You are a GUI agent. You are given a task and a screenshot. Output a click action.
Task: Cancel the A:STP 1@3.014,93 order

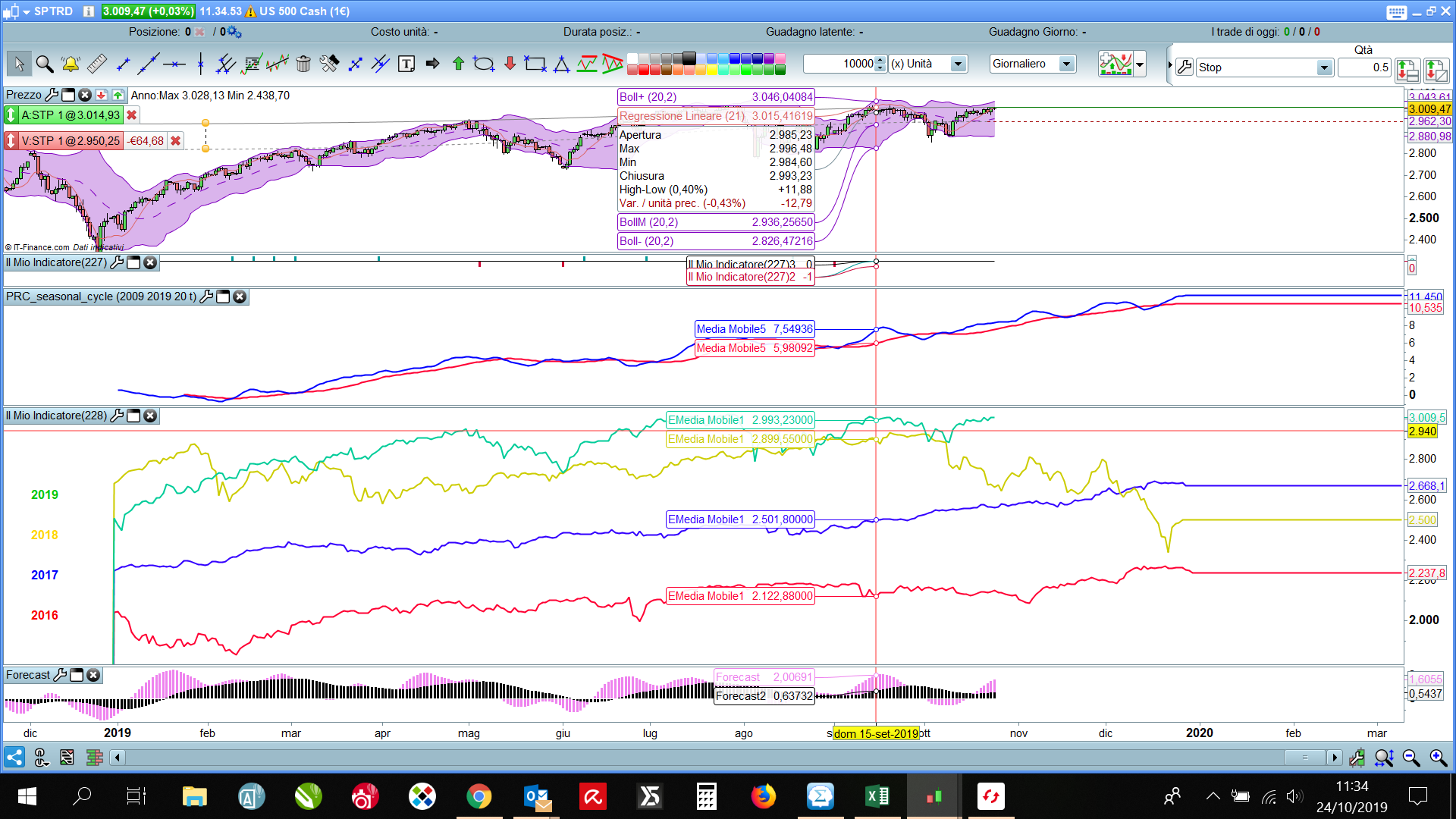[132, 115]
